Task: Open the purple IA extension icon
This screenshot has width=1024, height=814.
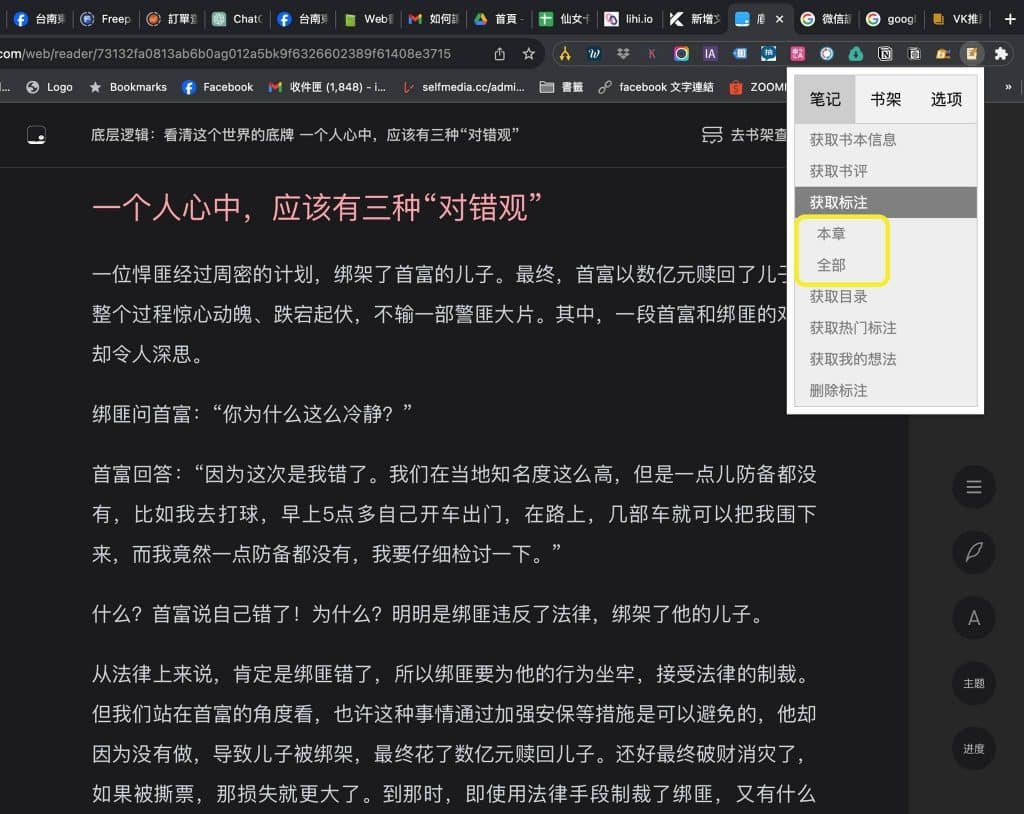Action: (x=710, y=54)
